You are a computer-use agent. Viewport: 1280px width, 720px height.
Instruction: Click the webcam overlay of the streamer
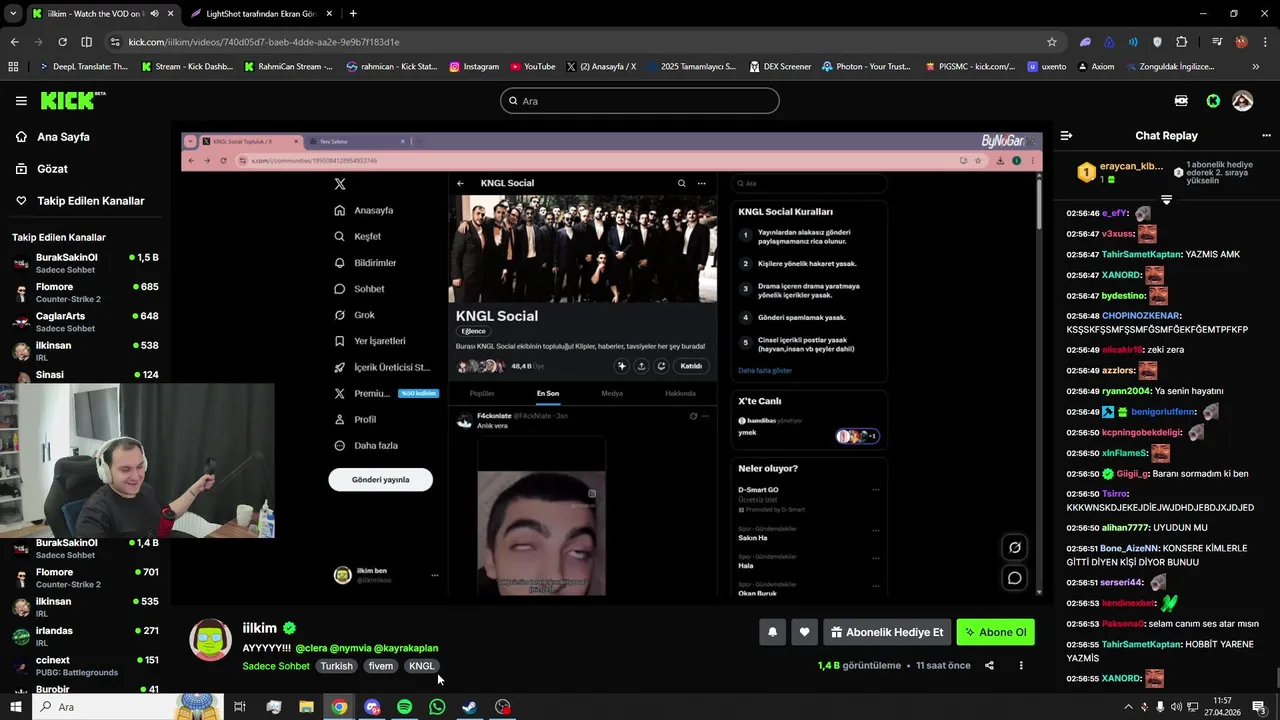point(137,461)
